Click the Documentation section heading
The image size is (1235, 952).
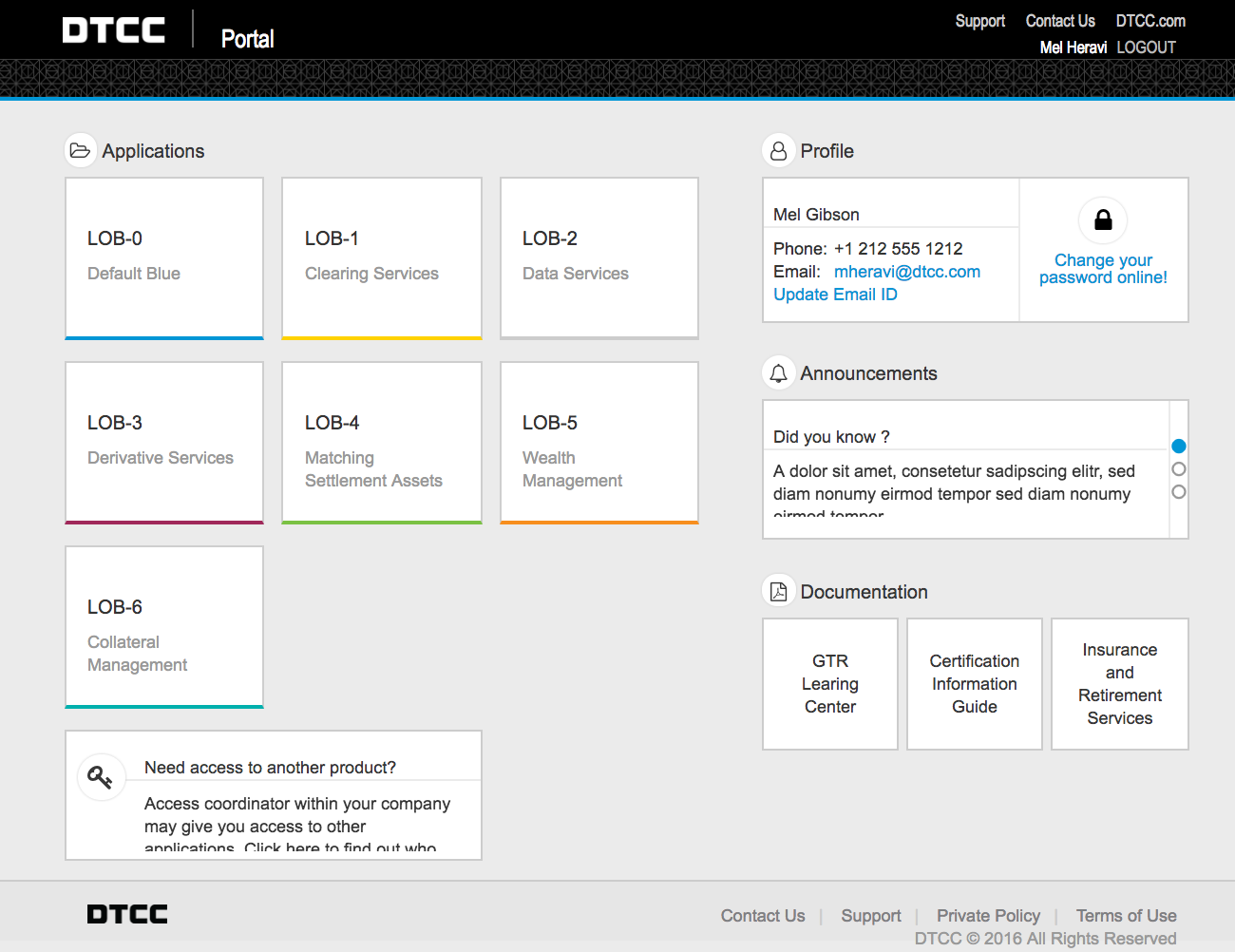pos(864,592)
